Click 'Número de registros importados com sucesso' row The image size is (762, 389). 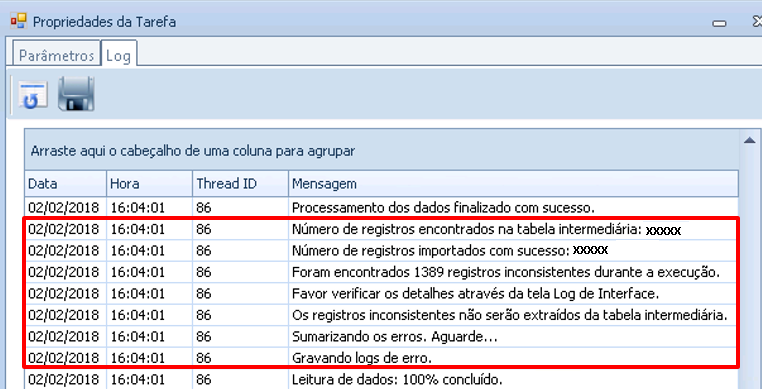381,251
